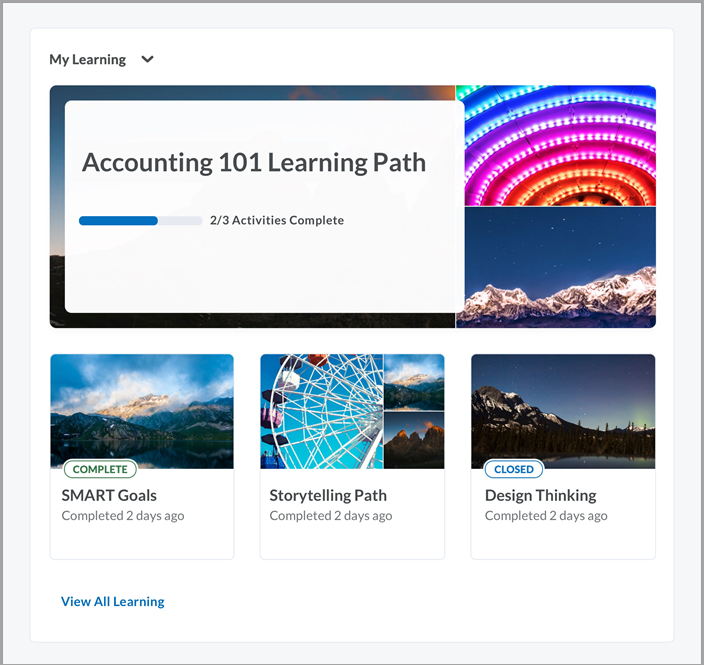
Task: Open the Design Thinking card image
Action: coord(563,411)
